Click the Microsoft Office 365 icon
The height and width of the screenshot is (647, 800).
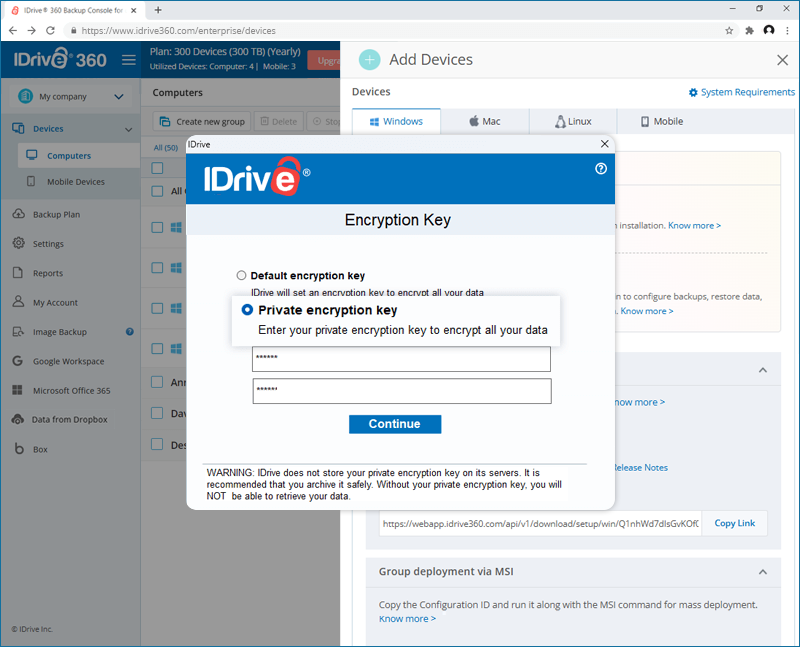[x=17, y=390]
